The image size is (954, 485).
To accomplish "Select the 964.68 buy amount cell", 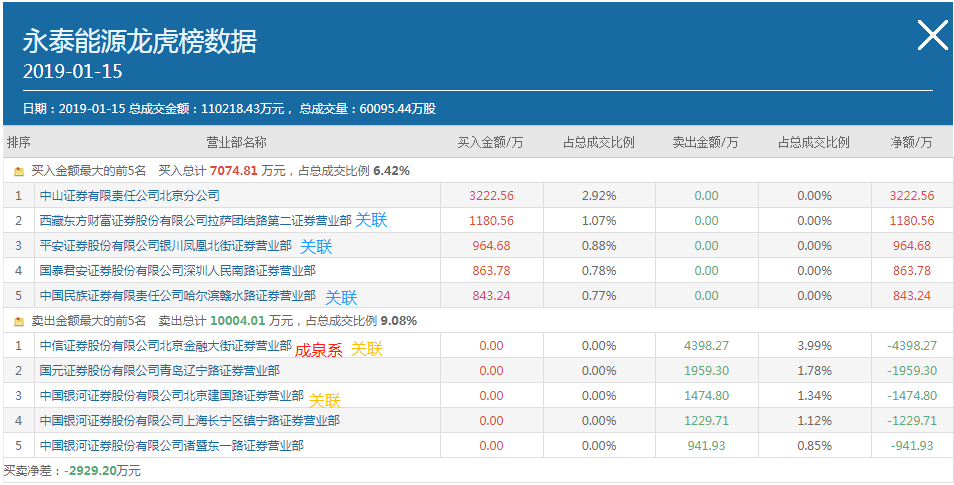I will 492,246.
